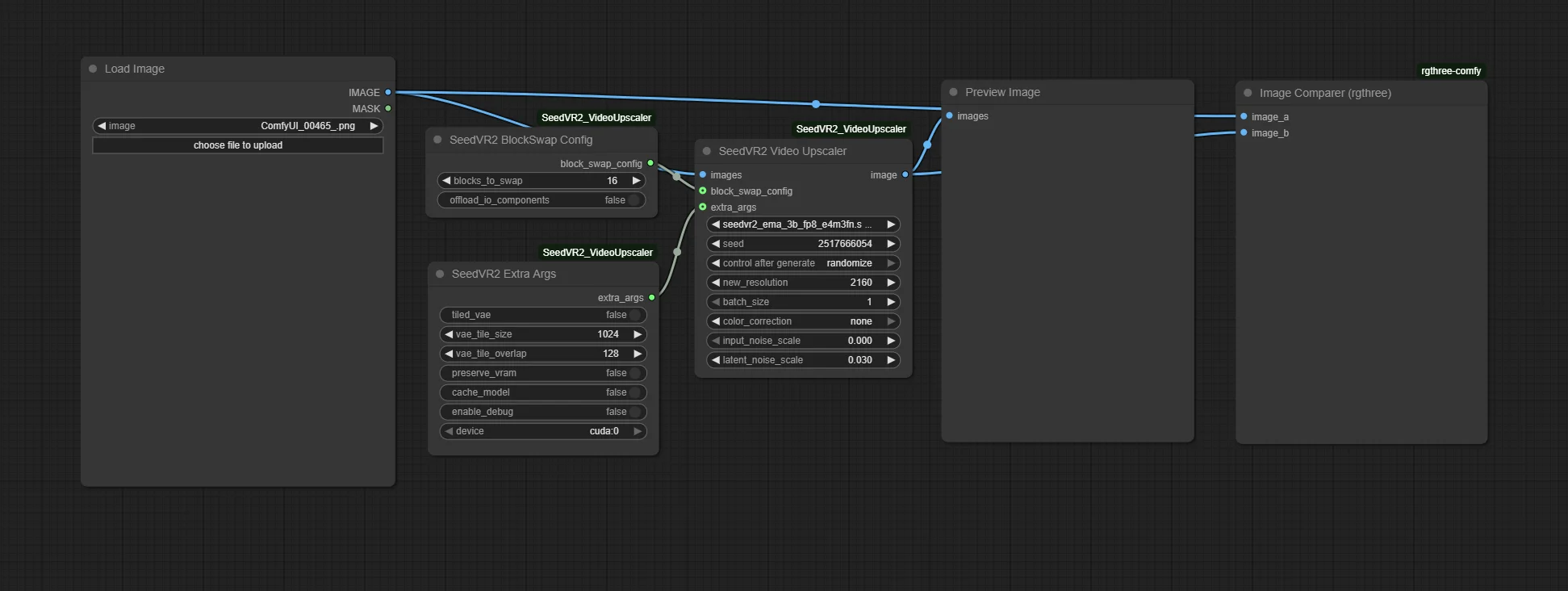The width and height of the screenshot is (1568, 591).
Task: Collapse the Preview Image node
Action: point(953,92)
